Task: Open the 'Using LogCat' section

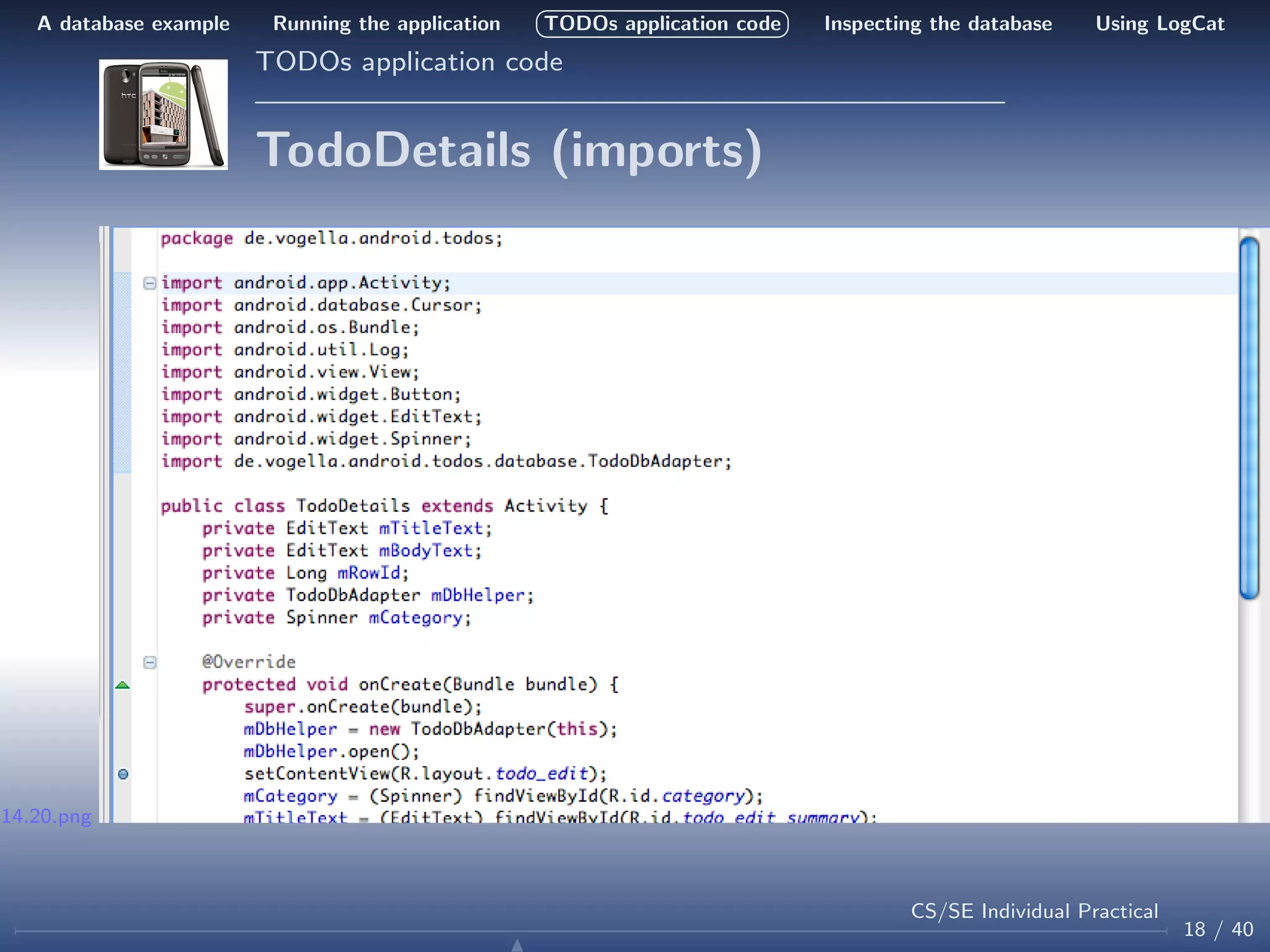Action: coord(1160,24)
